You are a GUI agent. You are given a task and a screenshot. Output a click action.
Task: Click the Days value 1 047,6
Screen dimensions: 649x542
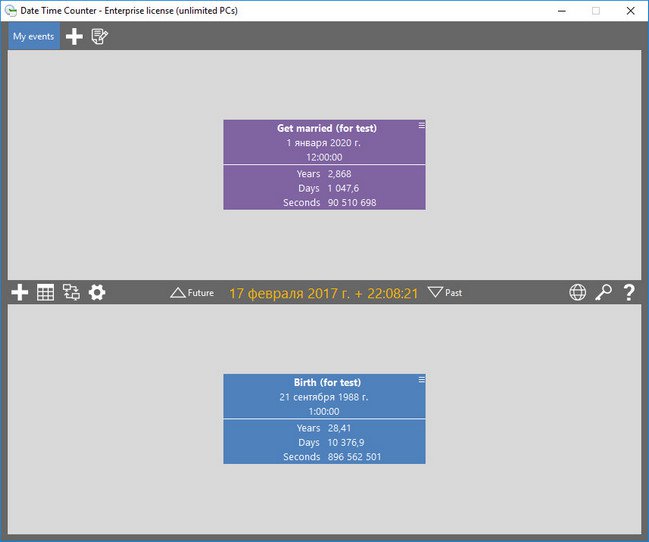click(x=343, y=188)
